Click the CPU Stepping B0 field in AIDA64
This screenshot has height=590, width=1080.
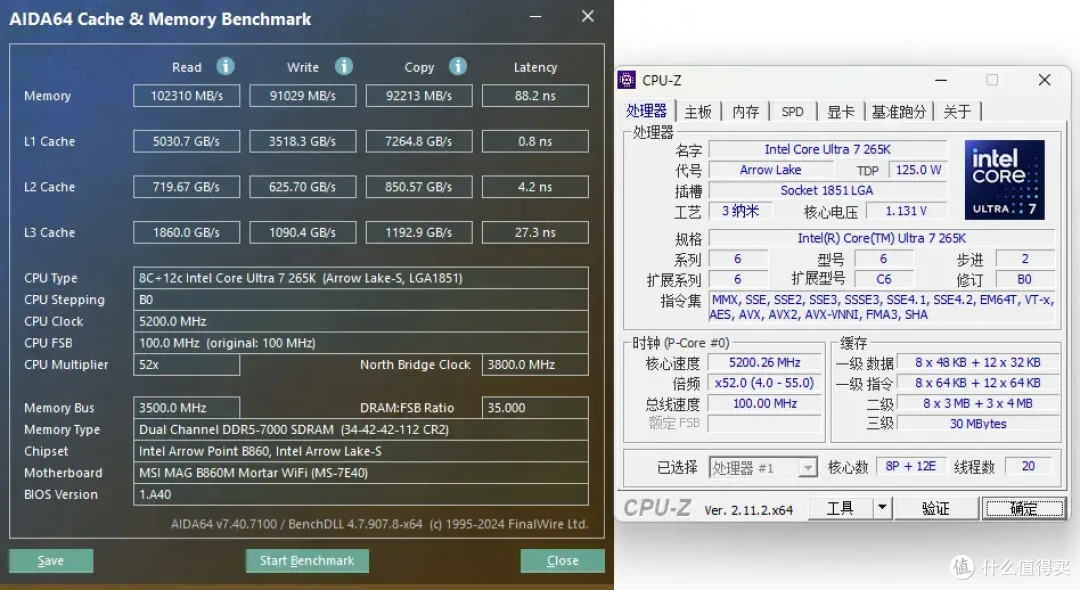tap(361, 299)
